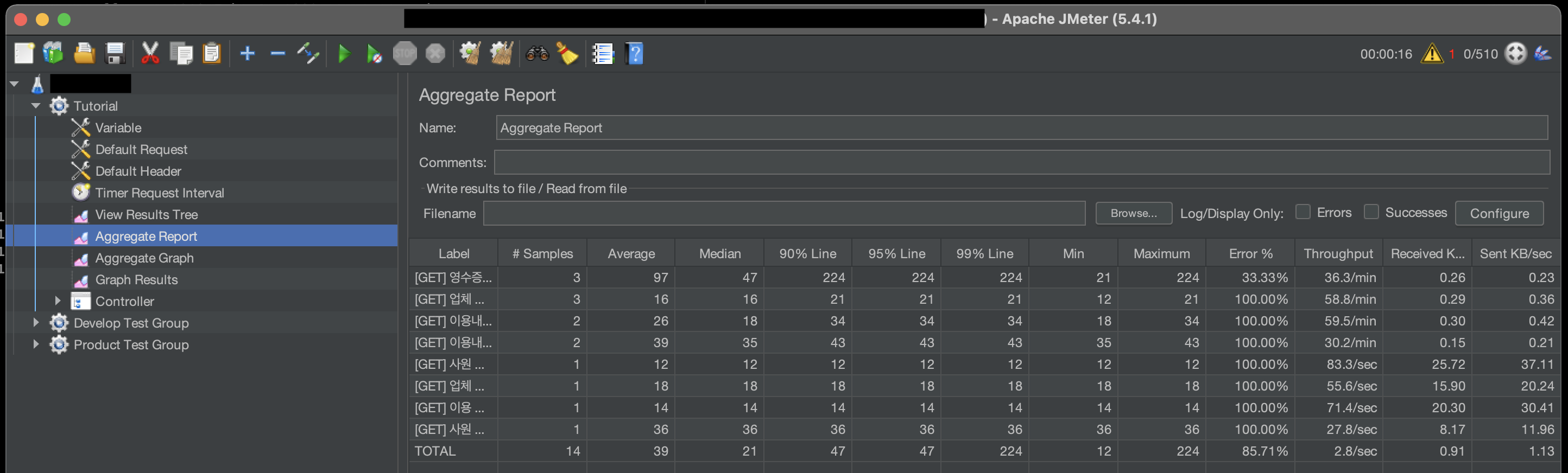The image size is (1568, 473).
Task: Select Default Header in the tree
Action: (138, 171)
